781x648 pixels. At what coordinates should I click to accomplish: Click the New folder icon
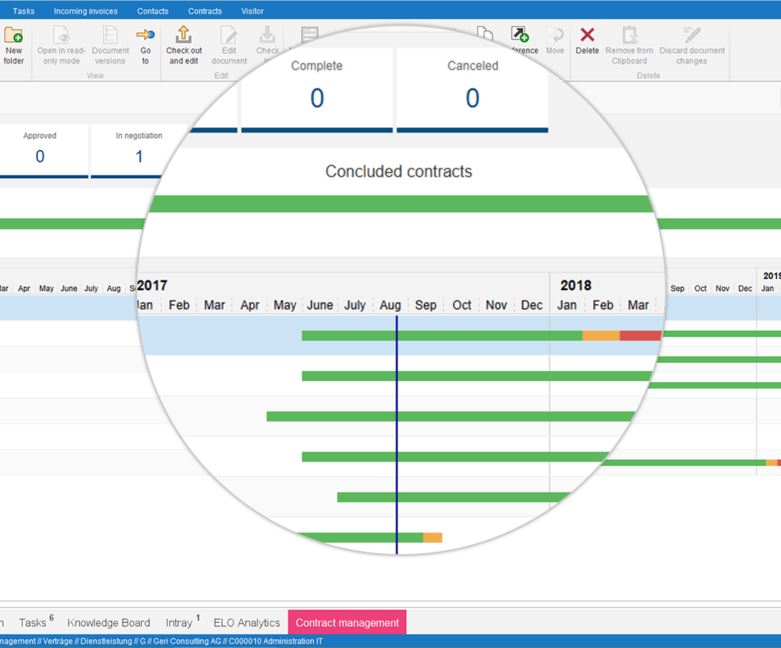coord(13,35)
